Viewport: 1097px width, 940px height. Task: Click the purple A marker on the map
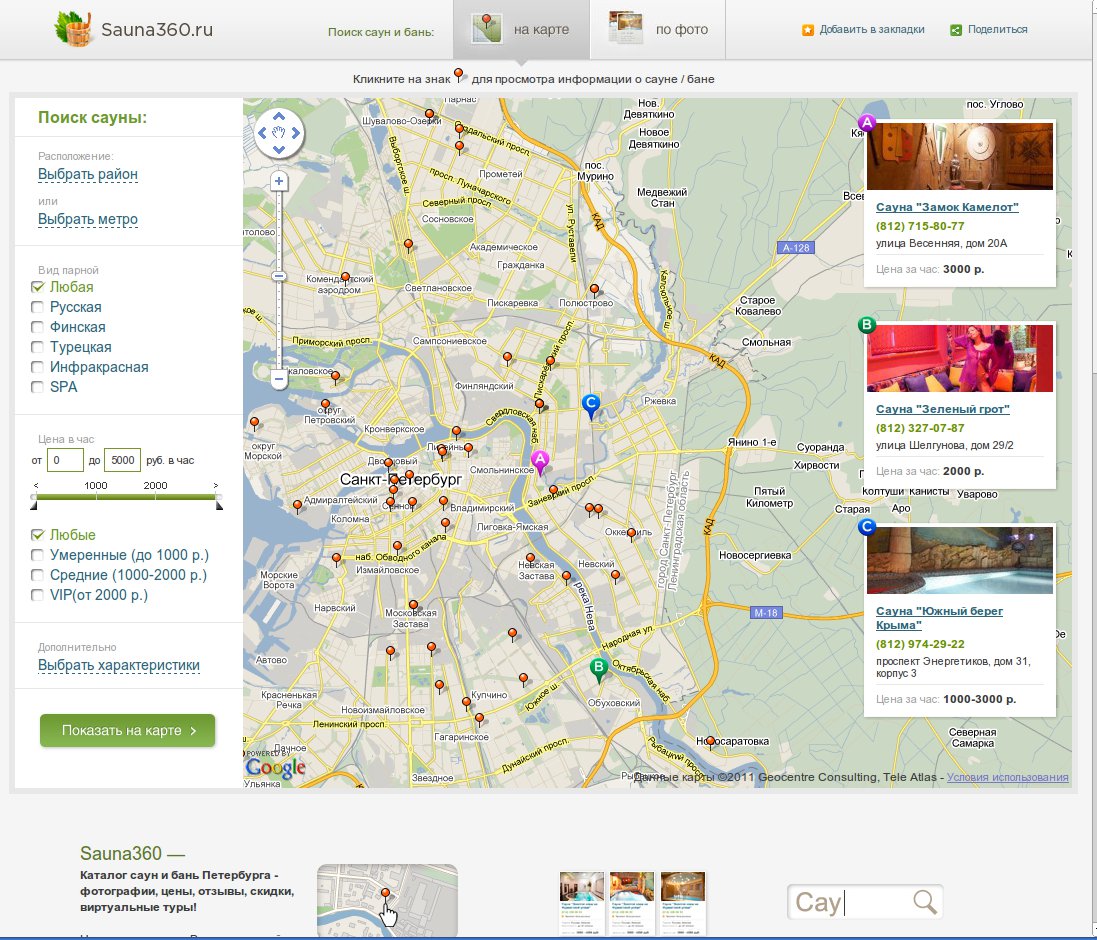coord(539,462)
